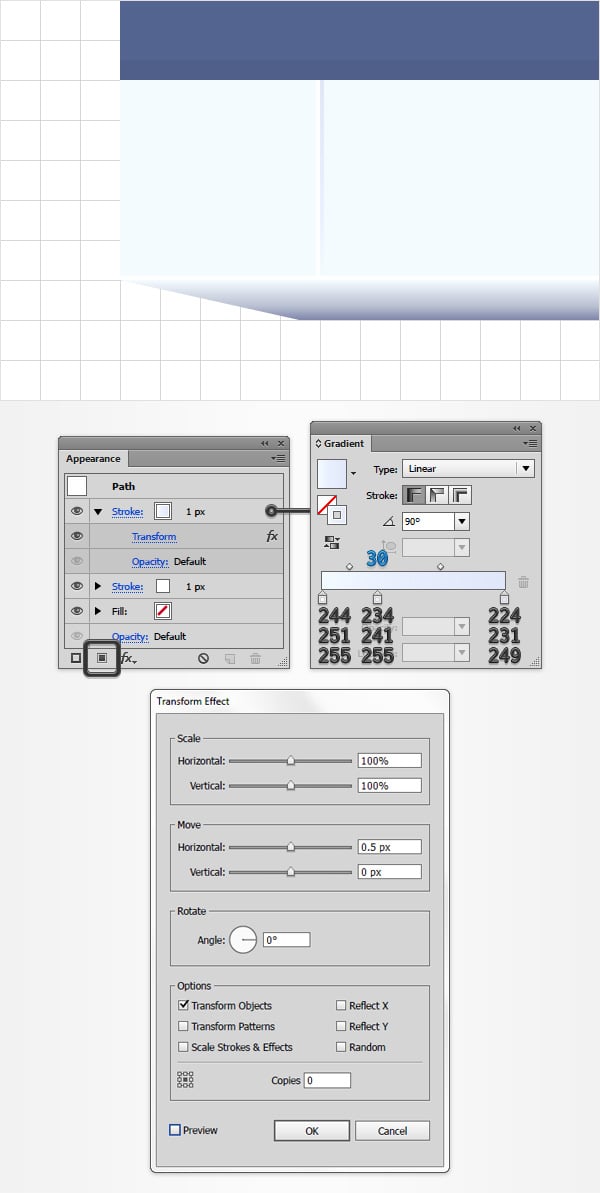Image resolution: width=600 pixels, height=1193 pixels.
Task: Enable the Reflect Y checkbox
Action: tap(341, 1026)
